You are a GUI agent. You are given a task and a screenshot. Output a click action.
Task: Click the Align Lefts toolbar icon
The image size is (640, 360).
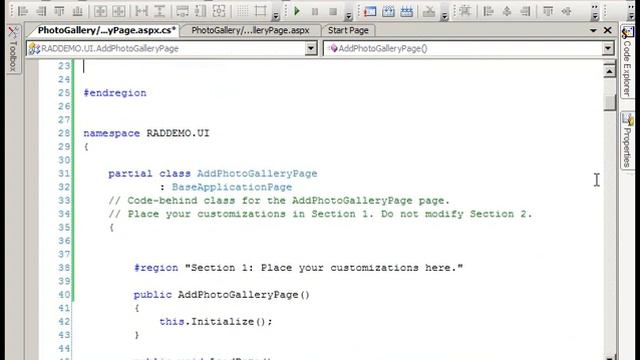coord(23,11)
